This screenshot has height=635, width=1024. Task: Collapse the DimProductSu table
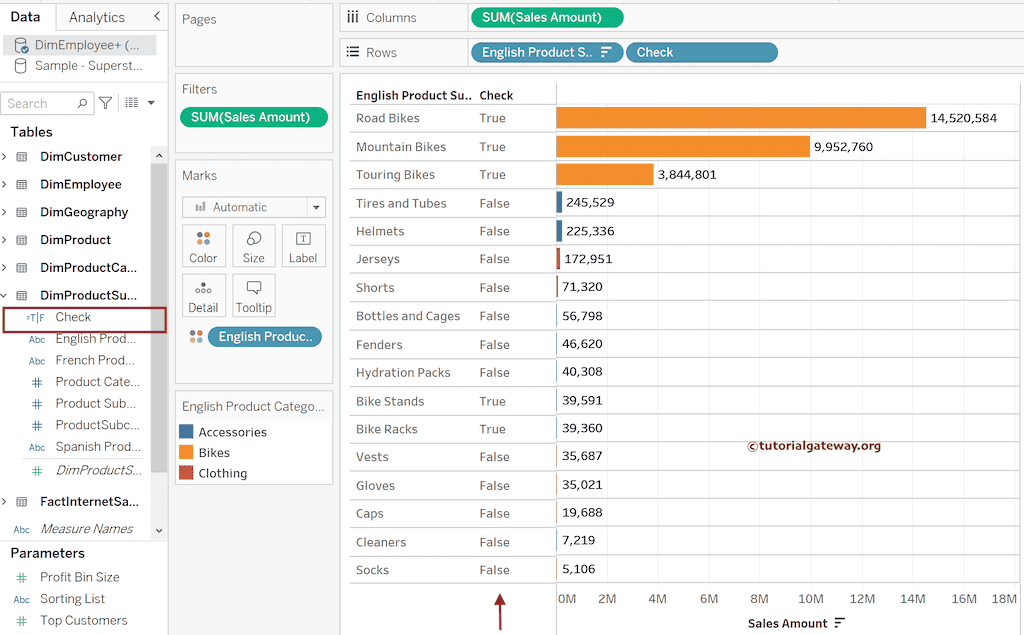pyautogui.click(x=10, y=295)
